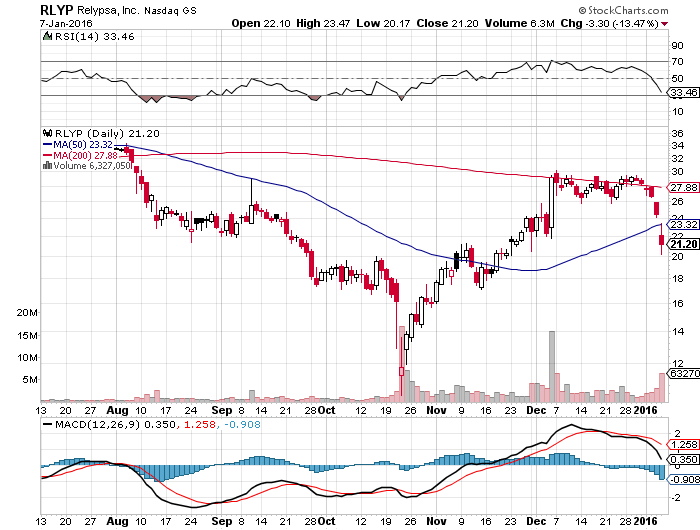The height and width of the screenshot is (530, 700).
Task: Click the date '7-Jan-2016'
Action: tap(66, 23)
